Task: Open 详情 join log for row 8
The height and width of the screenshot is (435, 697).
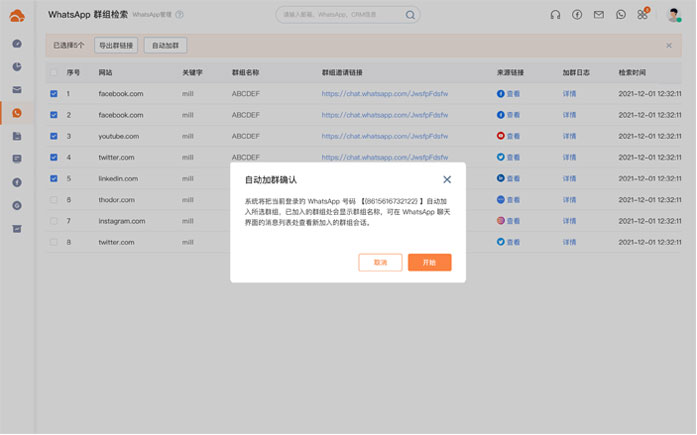Action: click(x=569, y=242)
